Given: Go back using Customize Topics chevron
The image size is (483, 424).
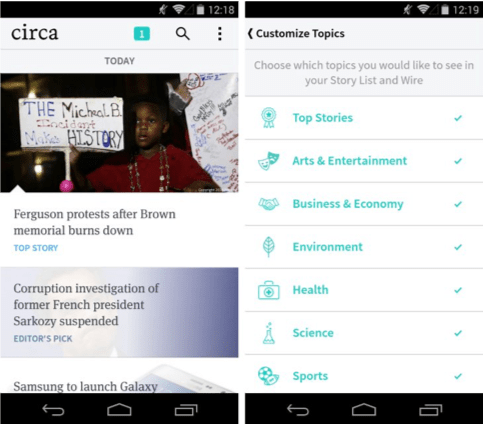Looking at the screenshot, I should click(x=250, y=34).
